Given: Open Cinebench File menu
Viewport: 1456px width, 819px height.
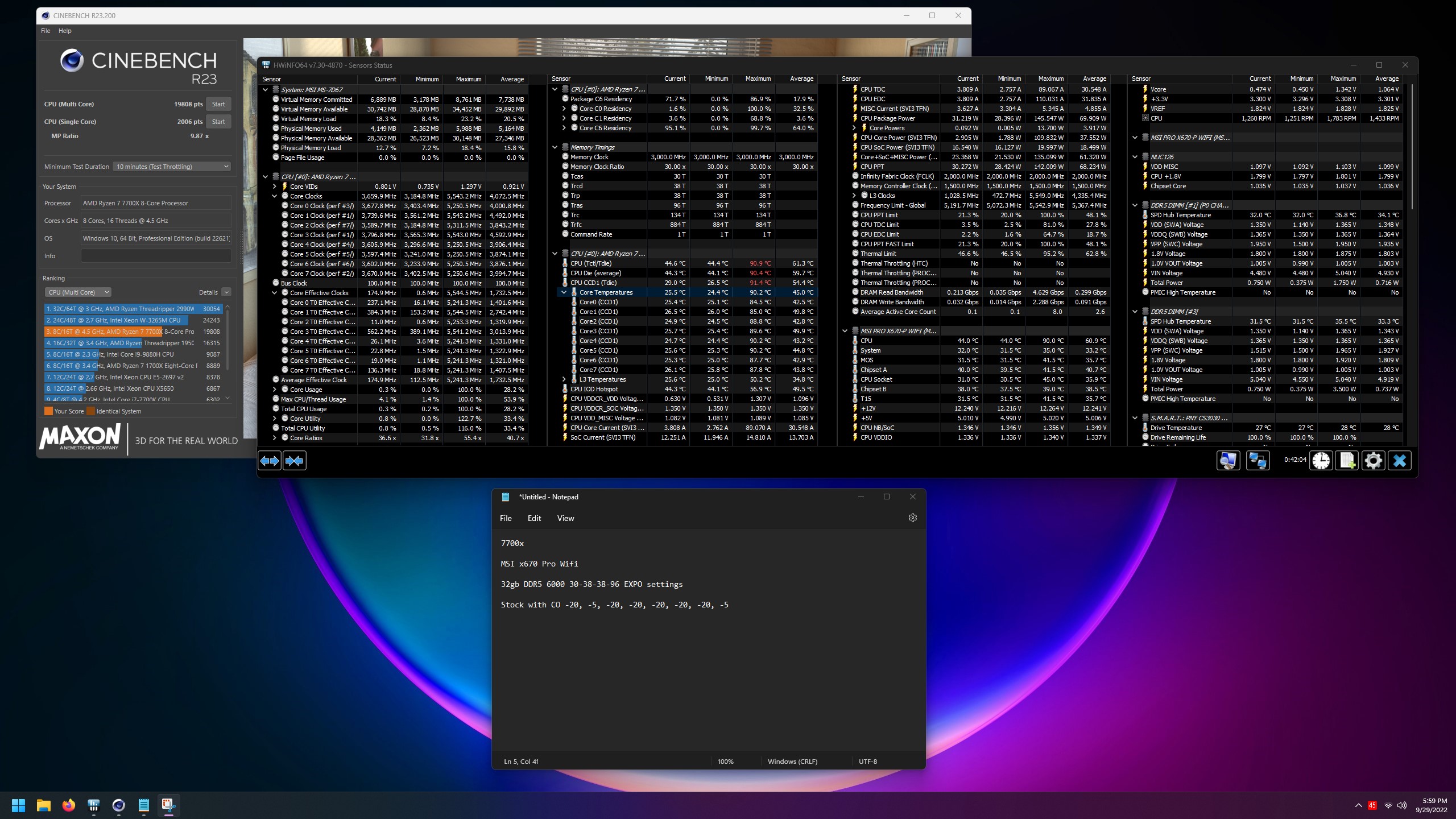Looking at the screenshot, I should 45,31.
